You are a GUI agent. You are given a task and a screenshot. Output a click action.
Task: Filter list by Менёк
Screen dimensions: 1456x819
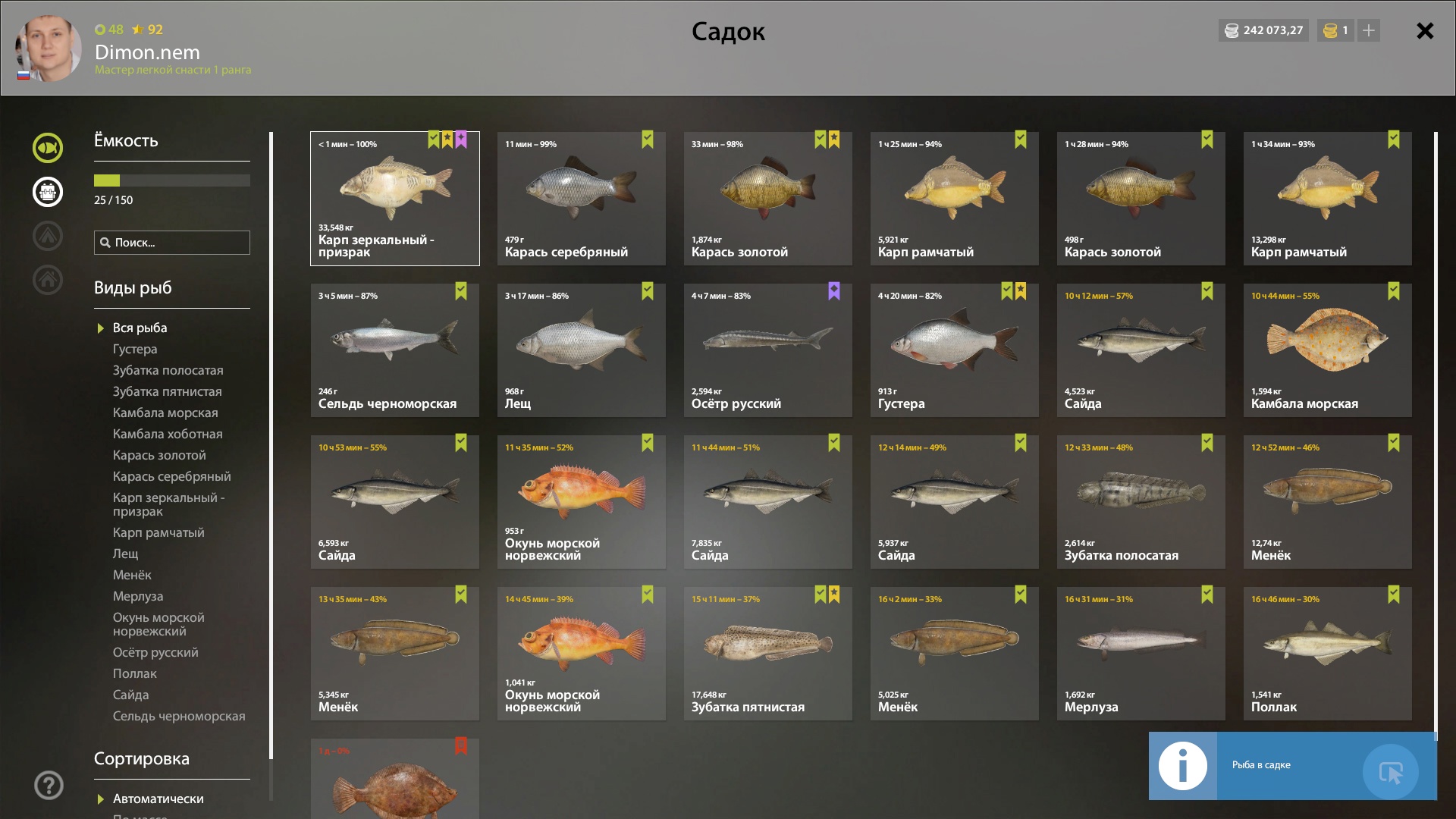pyautogui.click(x=132, y=575)
